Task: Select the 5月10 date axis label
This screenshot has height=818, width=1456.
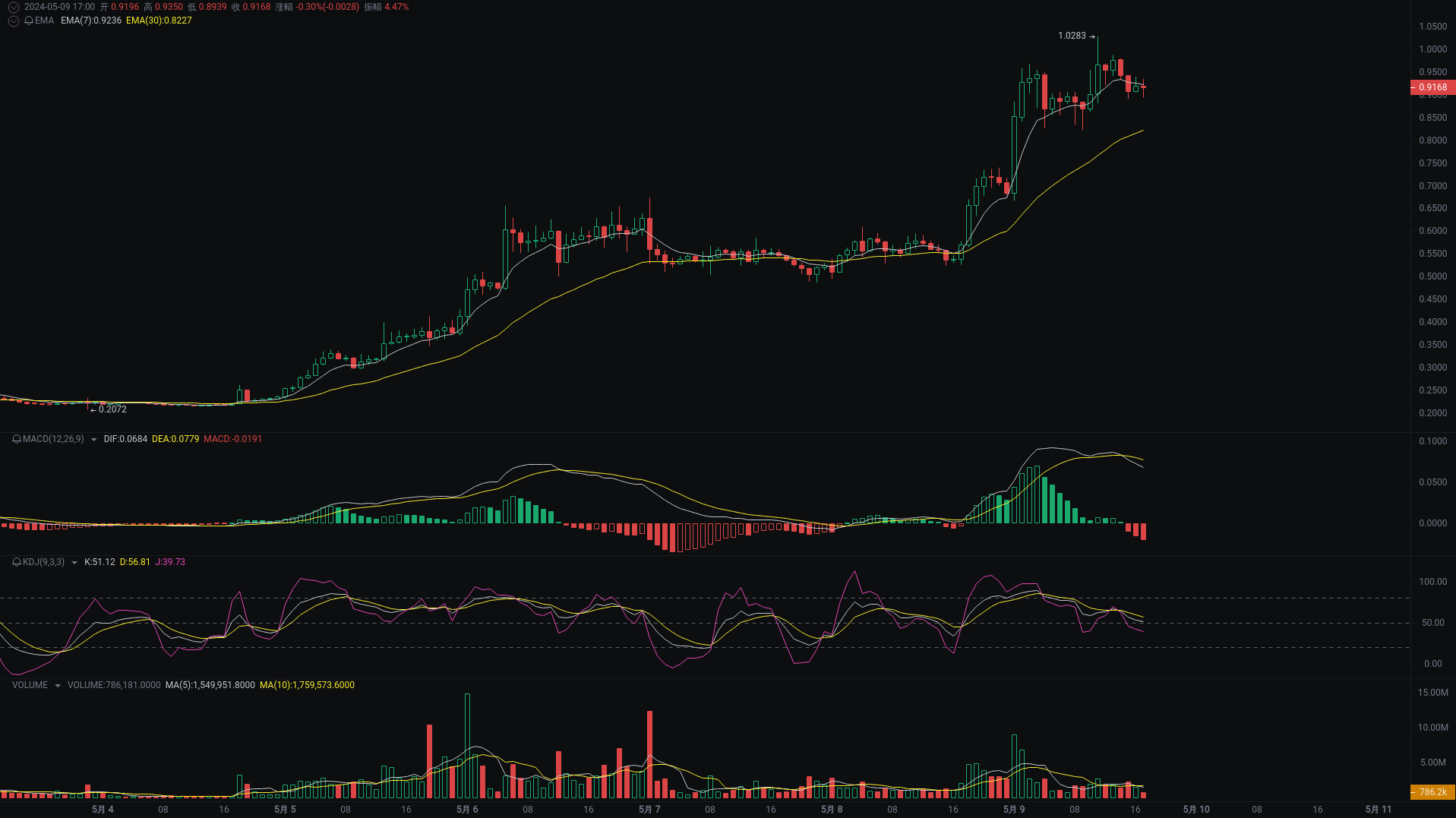Action: pos(1197,810)
